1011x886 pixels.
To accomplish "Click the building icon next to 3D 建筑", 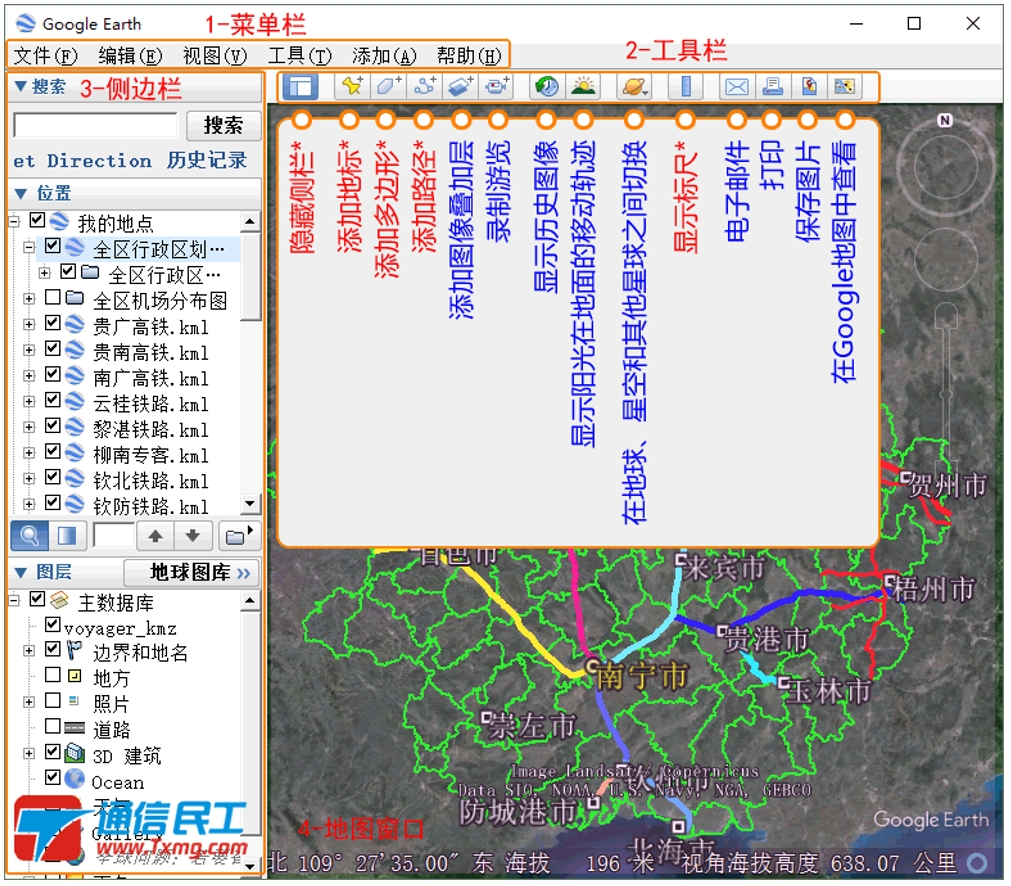I will pos(75,753).
